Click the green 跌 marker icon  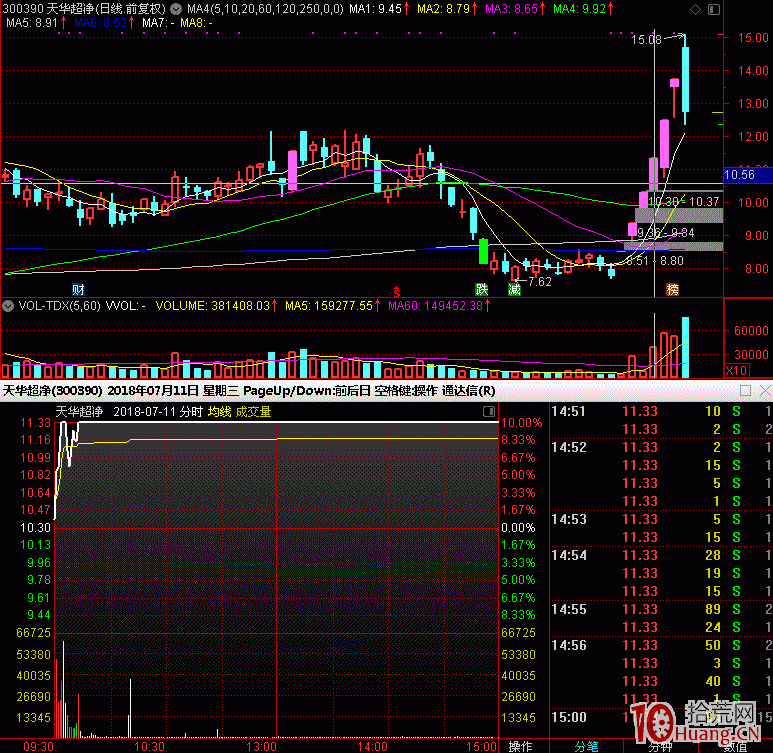click(x=482, y=289)
